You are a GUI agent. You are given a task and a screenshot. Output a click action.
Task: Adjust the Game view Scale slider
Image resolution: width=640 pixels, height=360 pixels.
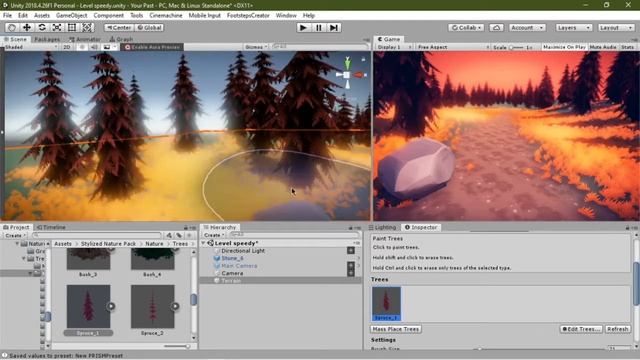pos(517,47)
